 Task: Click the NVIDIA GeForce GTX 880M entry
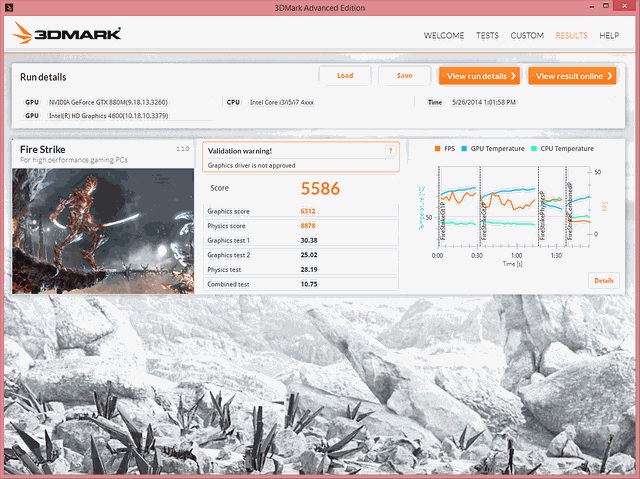click(108, 102)
